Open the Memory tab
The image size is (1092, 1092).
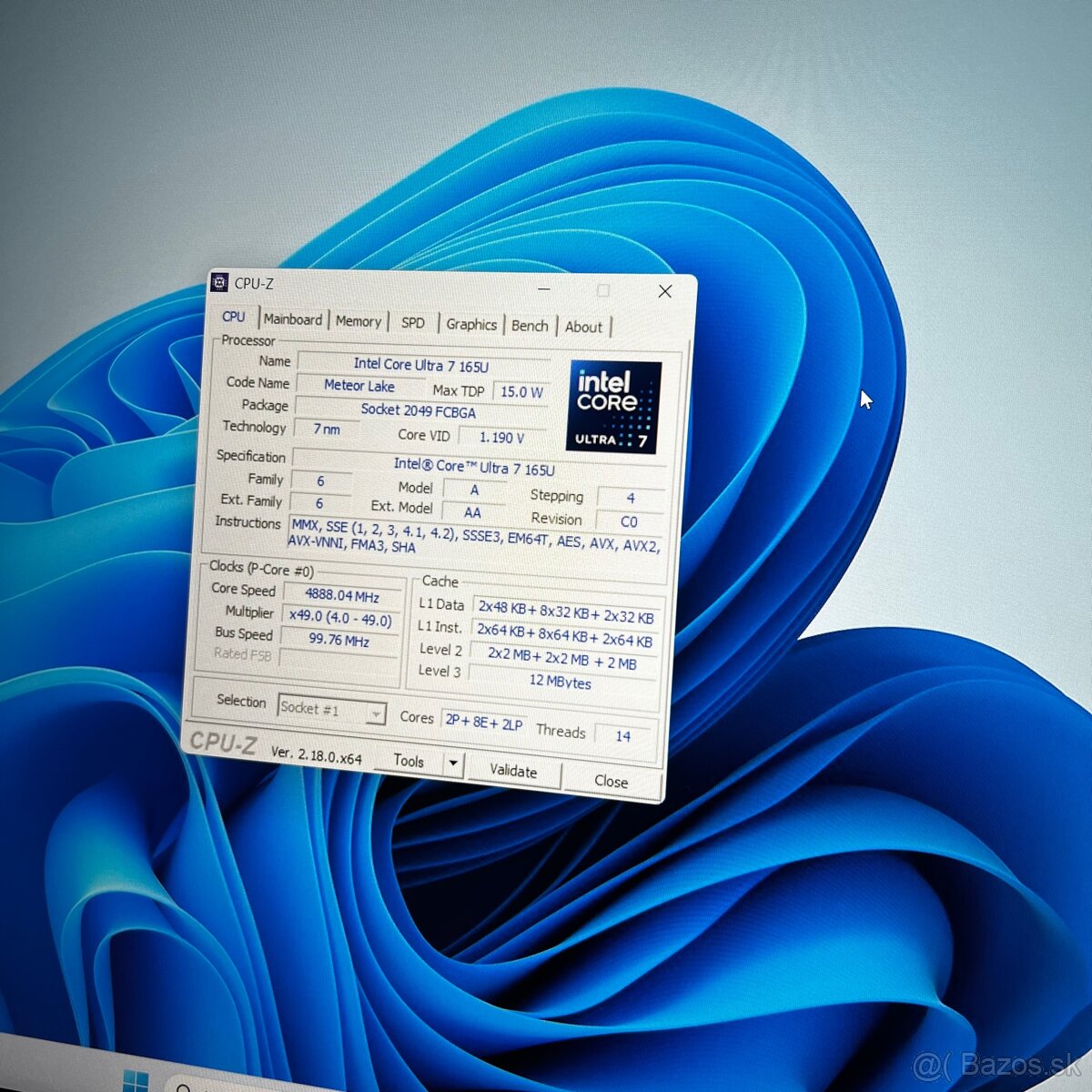pyautogui.click(x=358, y=322)
